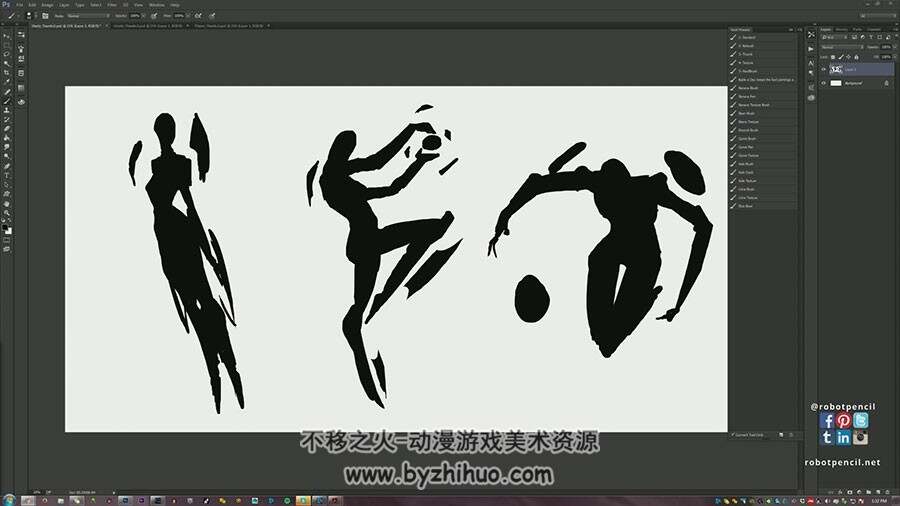Open Flow slider dropdown in options bar
This screenshot has height=506, width=900.
coord(188,15)
